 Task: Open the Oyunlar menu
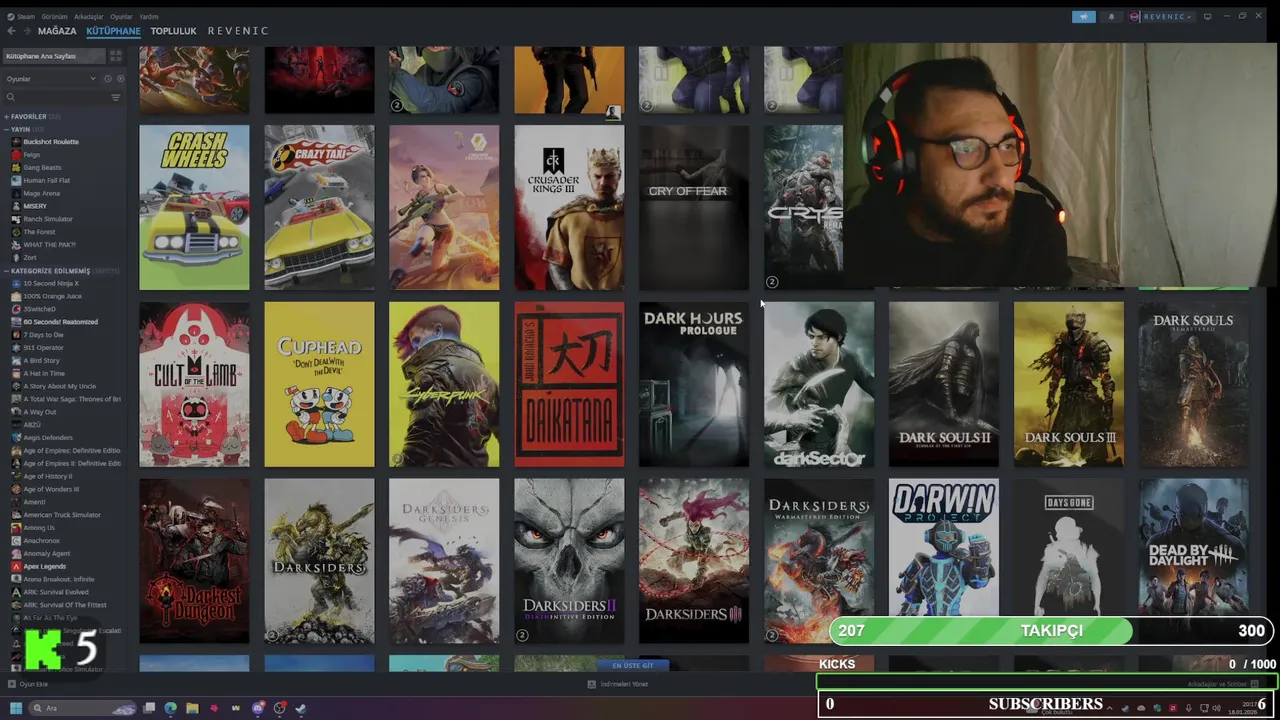(x=121, y=17)
